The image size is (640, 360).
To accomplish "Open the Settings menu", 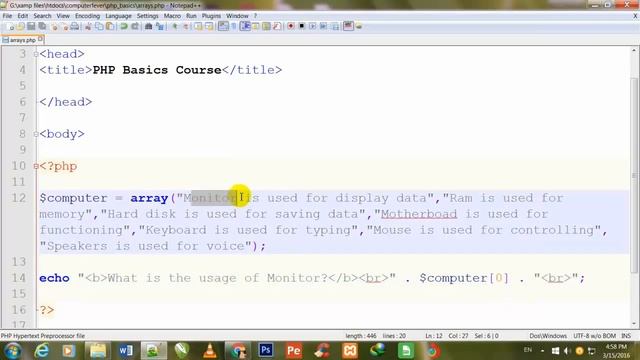I will [147, 16].
